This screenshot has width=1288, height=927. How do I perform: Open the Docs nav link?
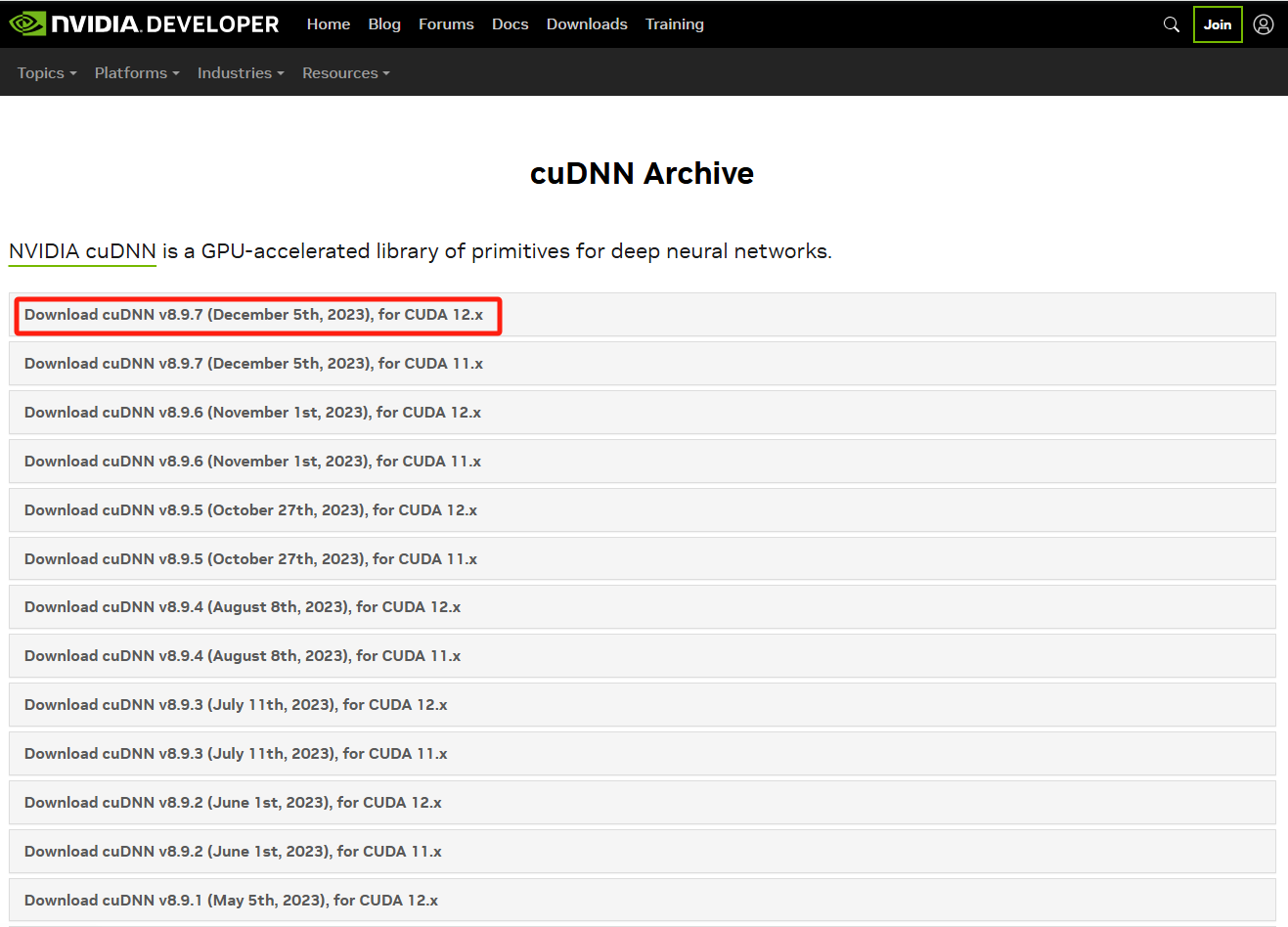point(511,24)
